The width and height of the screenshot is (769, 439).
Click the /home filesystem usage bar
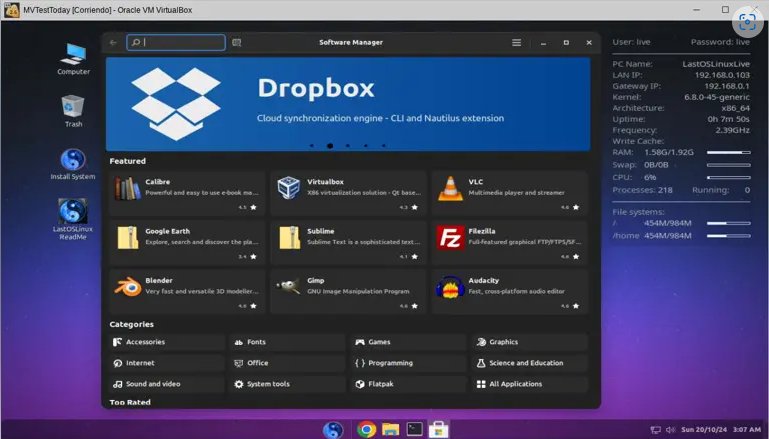(x=728, y=236)
